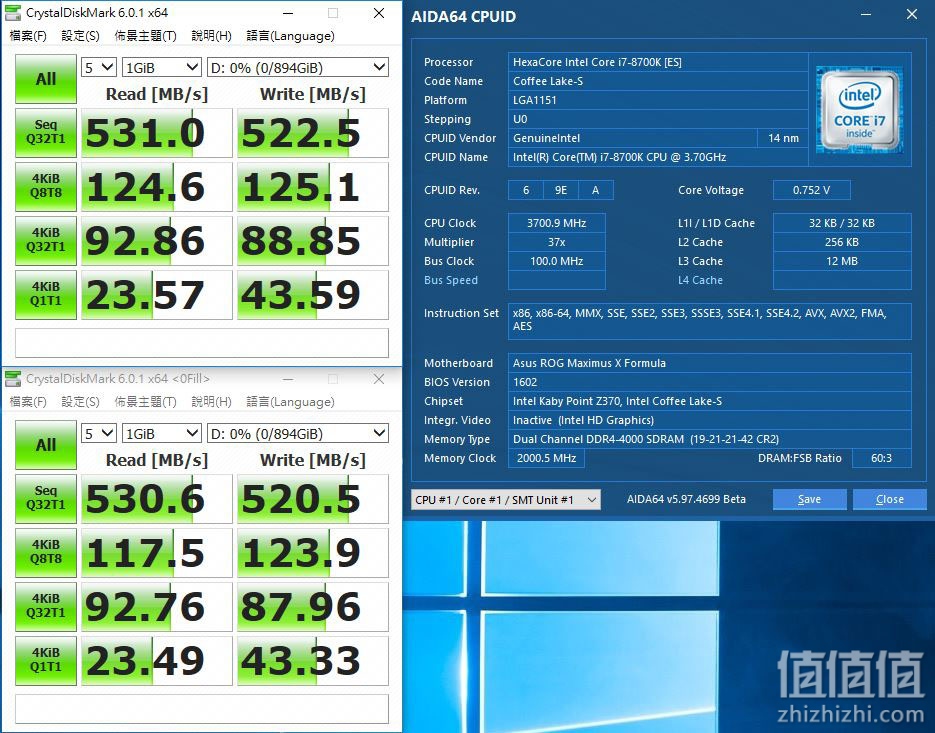Open 檔案(F) menu in 0Fill window
The height and width of the screenshot is (733, 935).
28,401
